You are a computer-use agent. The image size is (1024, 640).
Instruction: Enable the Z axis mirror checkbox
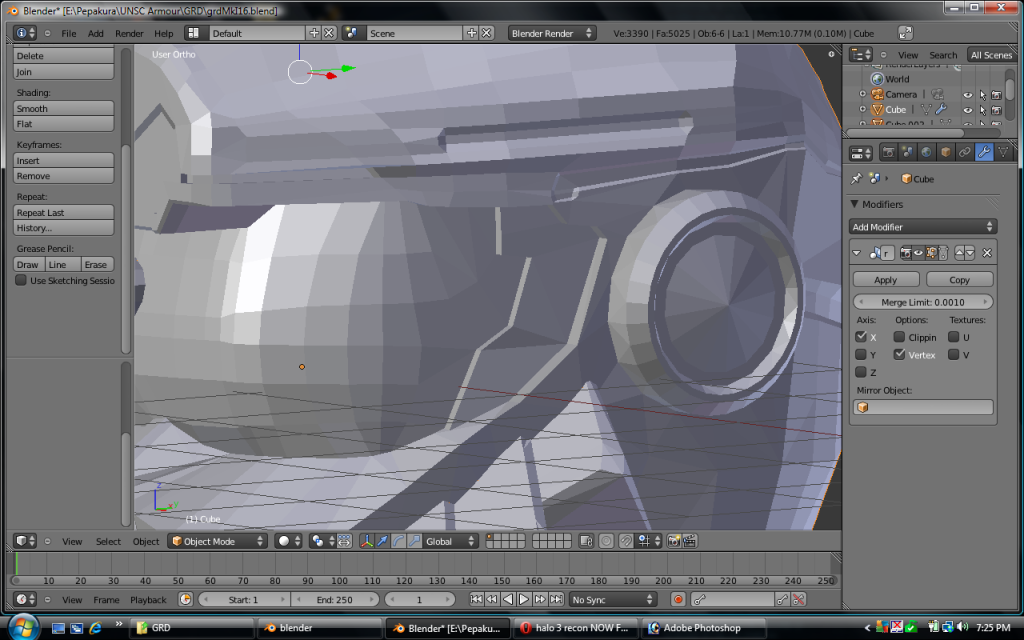[x=861, y=372]
